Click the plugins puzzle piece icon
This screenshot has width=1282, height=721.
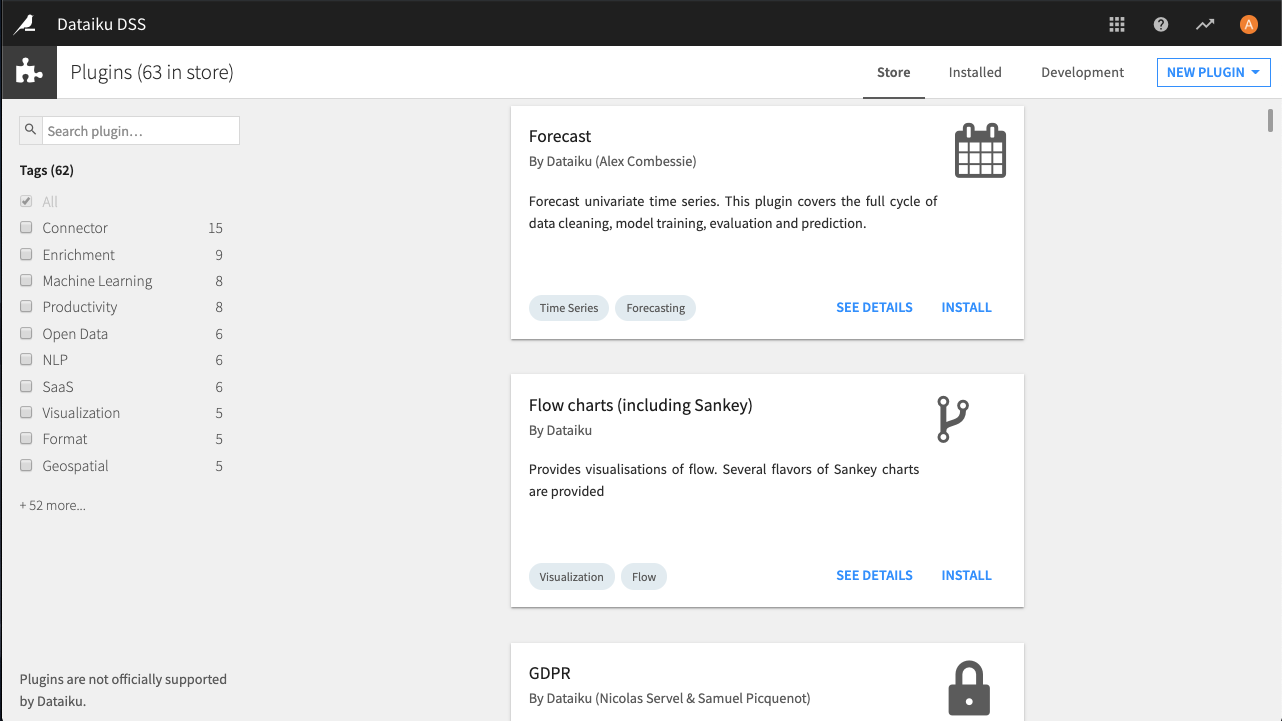[x=29, y=72]
